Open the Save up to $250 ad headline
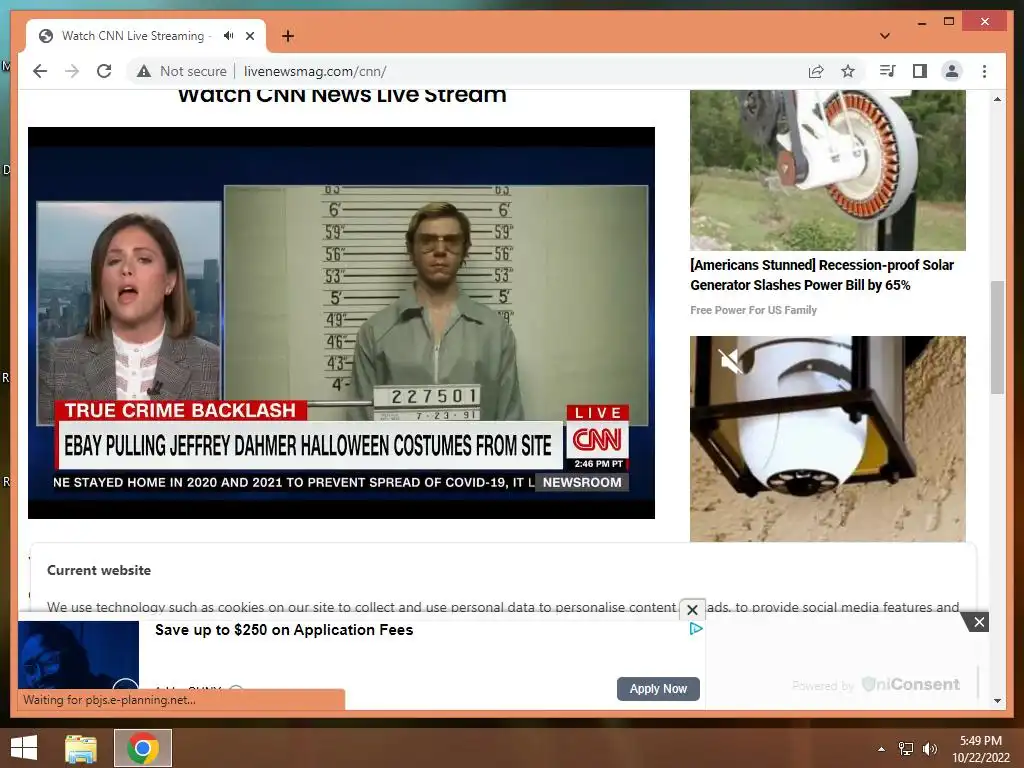 tap(284, 630)
